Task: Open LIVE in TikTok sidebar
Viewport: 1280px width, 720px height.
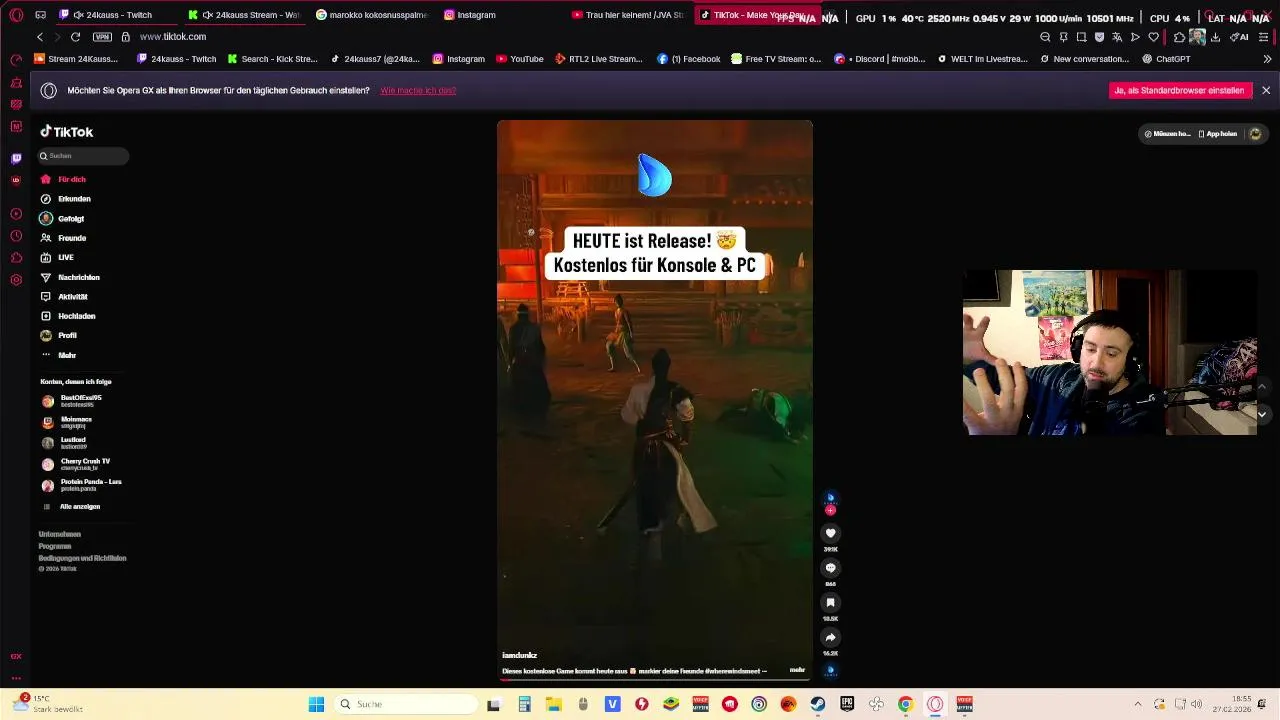Action: pyautogui.click(x=66, y=258)
